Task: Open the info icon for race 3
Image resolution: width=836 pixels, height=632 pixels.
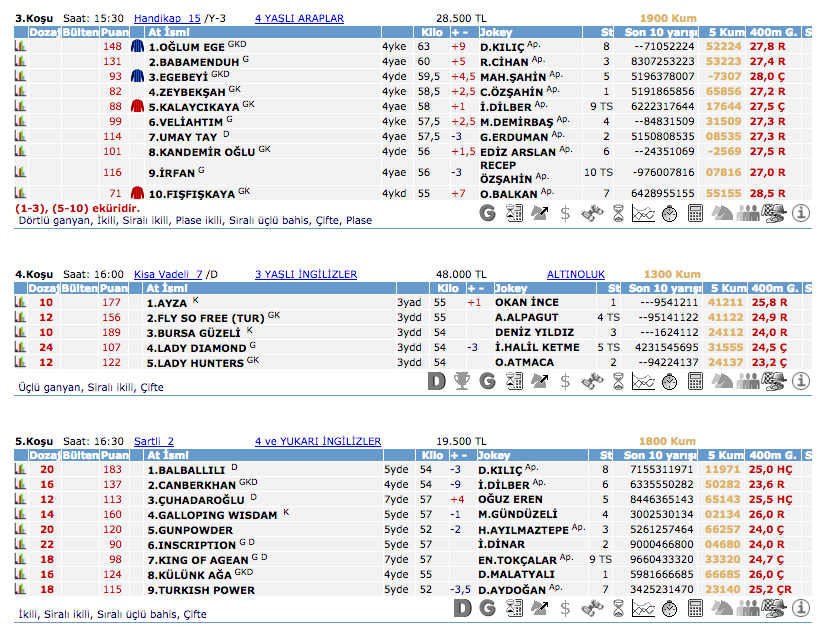Action: click(801, 213)
